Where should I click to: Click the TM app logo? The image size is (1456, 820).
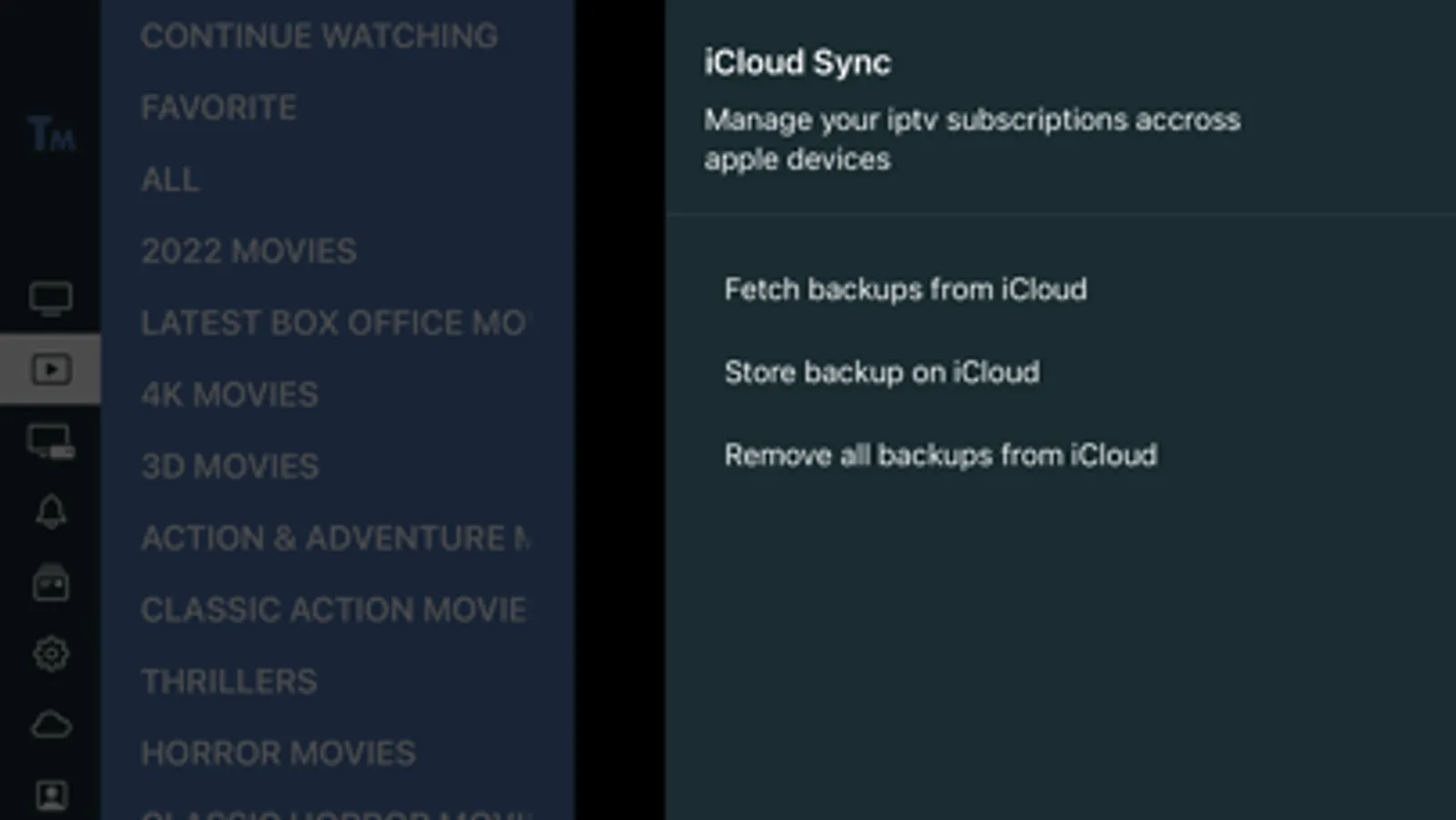(x=51, y=135)
